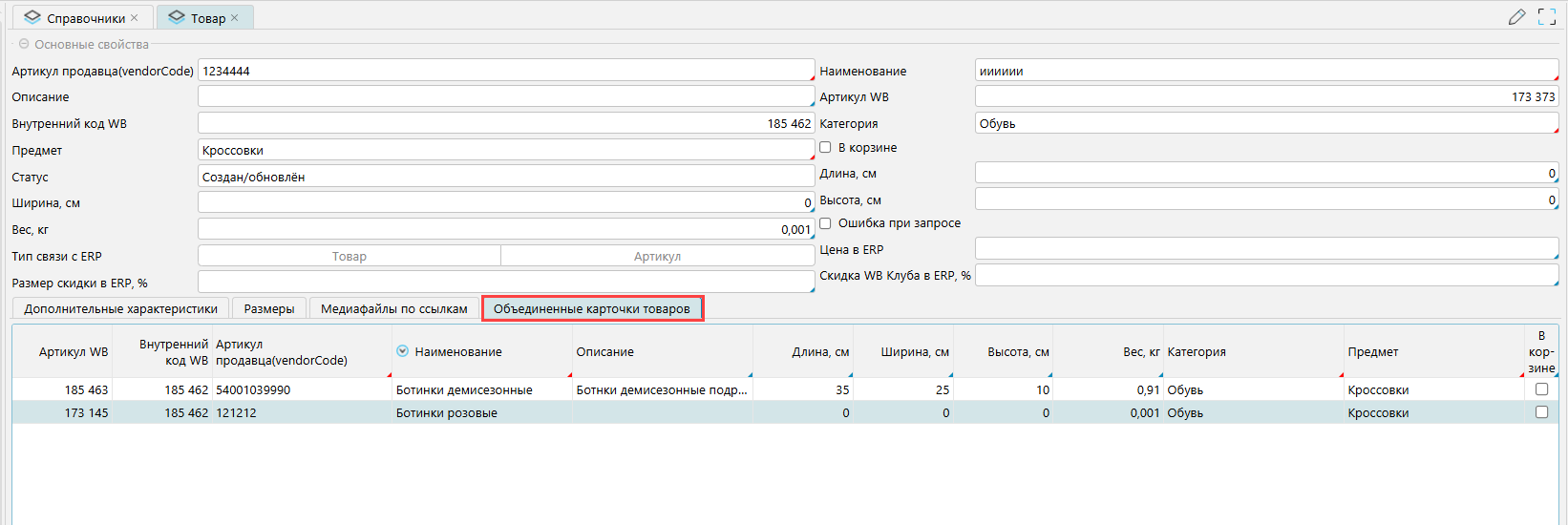Close the Товар tab
The image size is (1568, 525).
pyautogui.click(x=235, y=18)
